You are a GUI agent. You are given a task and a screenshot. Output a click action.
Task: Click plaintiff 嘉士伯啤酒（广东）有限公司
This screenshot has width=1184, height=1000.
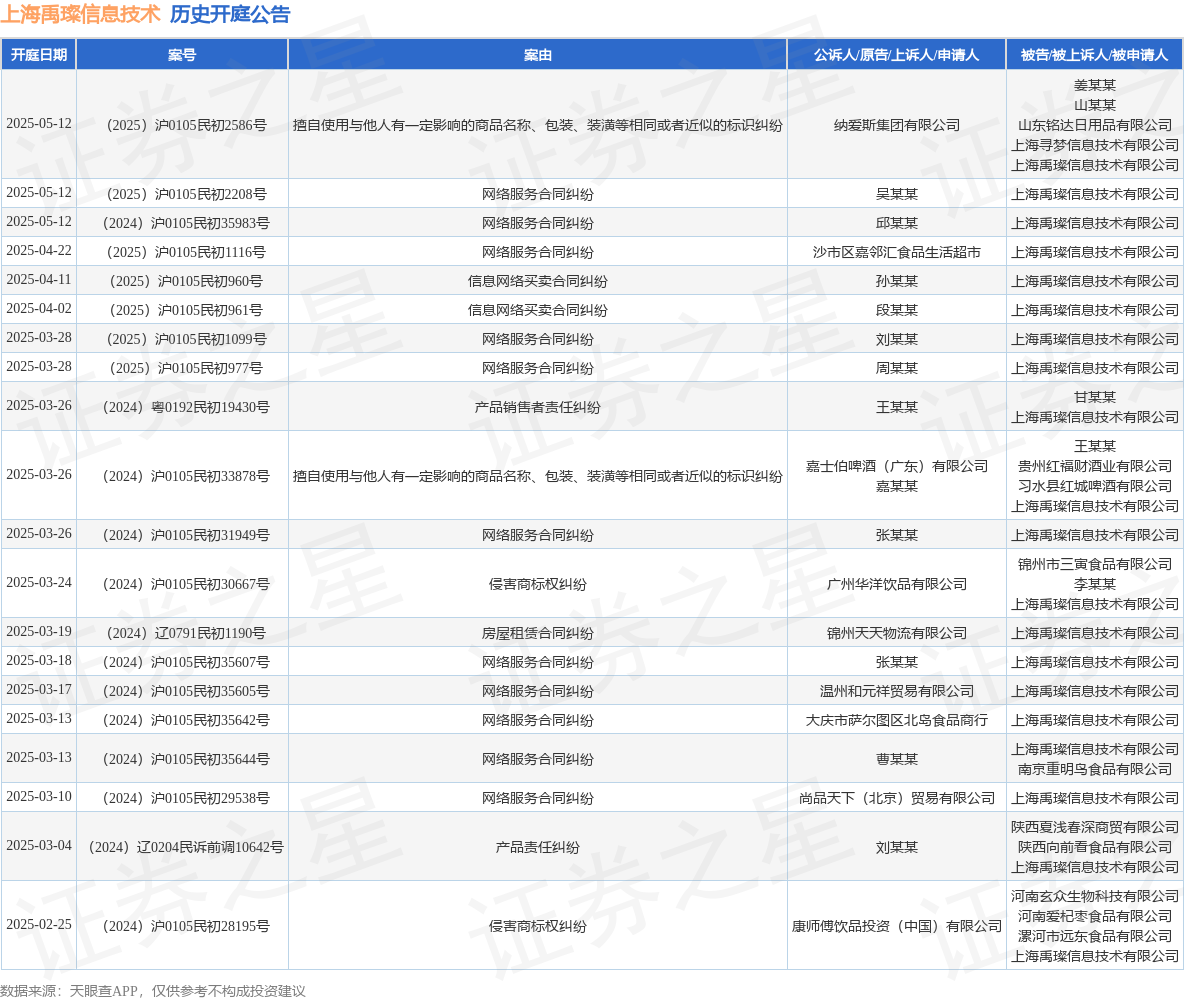point(896,466)
